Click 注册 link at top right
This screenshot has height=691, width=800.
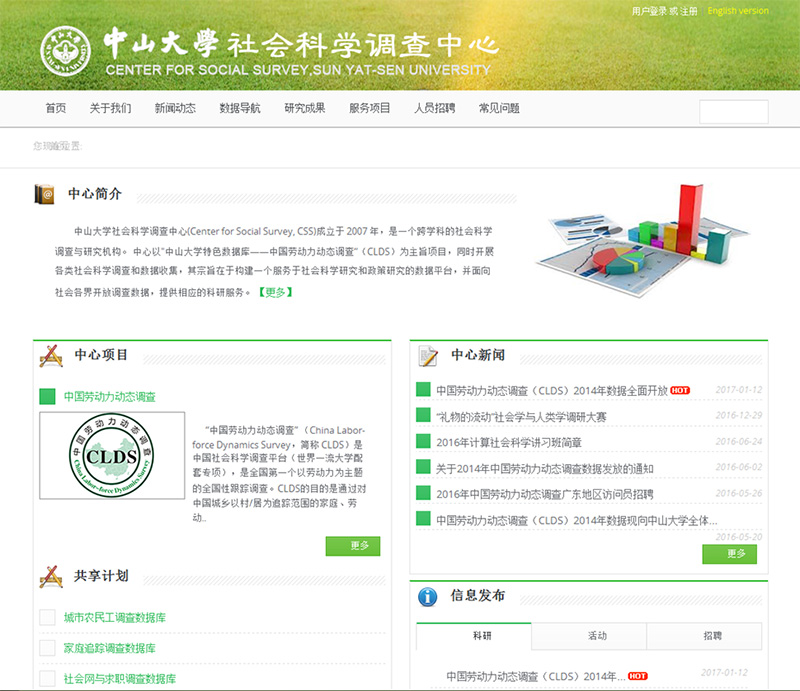pos(688,11)
